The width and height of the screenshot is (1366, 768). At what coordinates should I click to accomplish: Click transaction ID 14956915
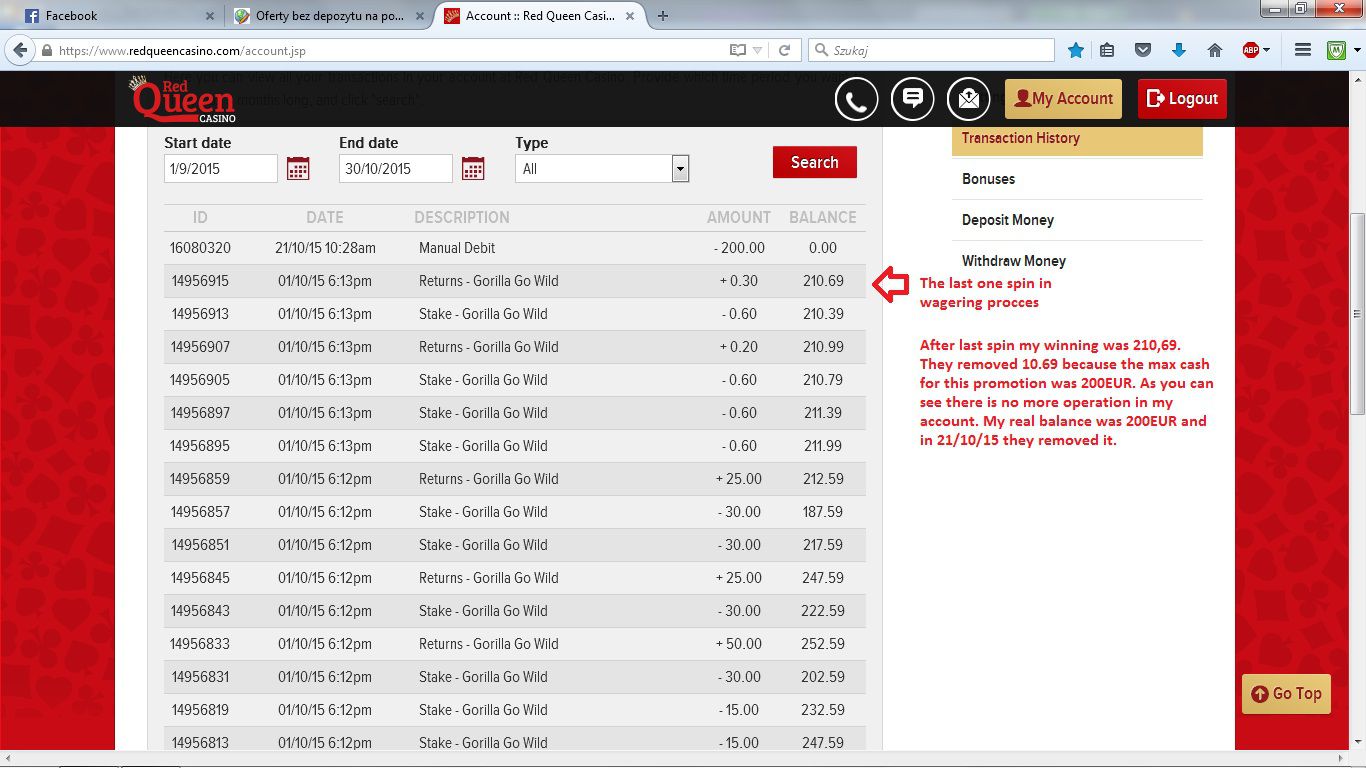[x=200, y=281]
